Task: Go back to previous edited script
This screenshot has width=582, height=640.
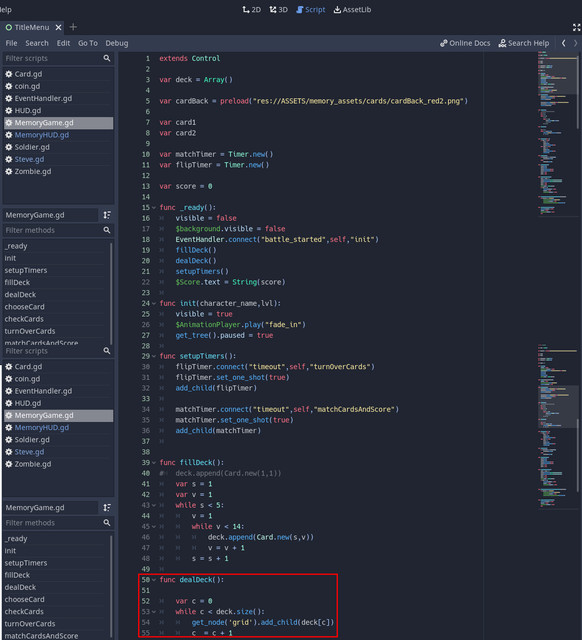Action: click(x=564, y=43)
